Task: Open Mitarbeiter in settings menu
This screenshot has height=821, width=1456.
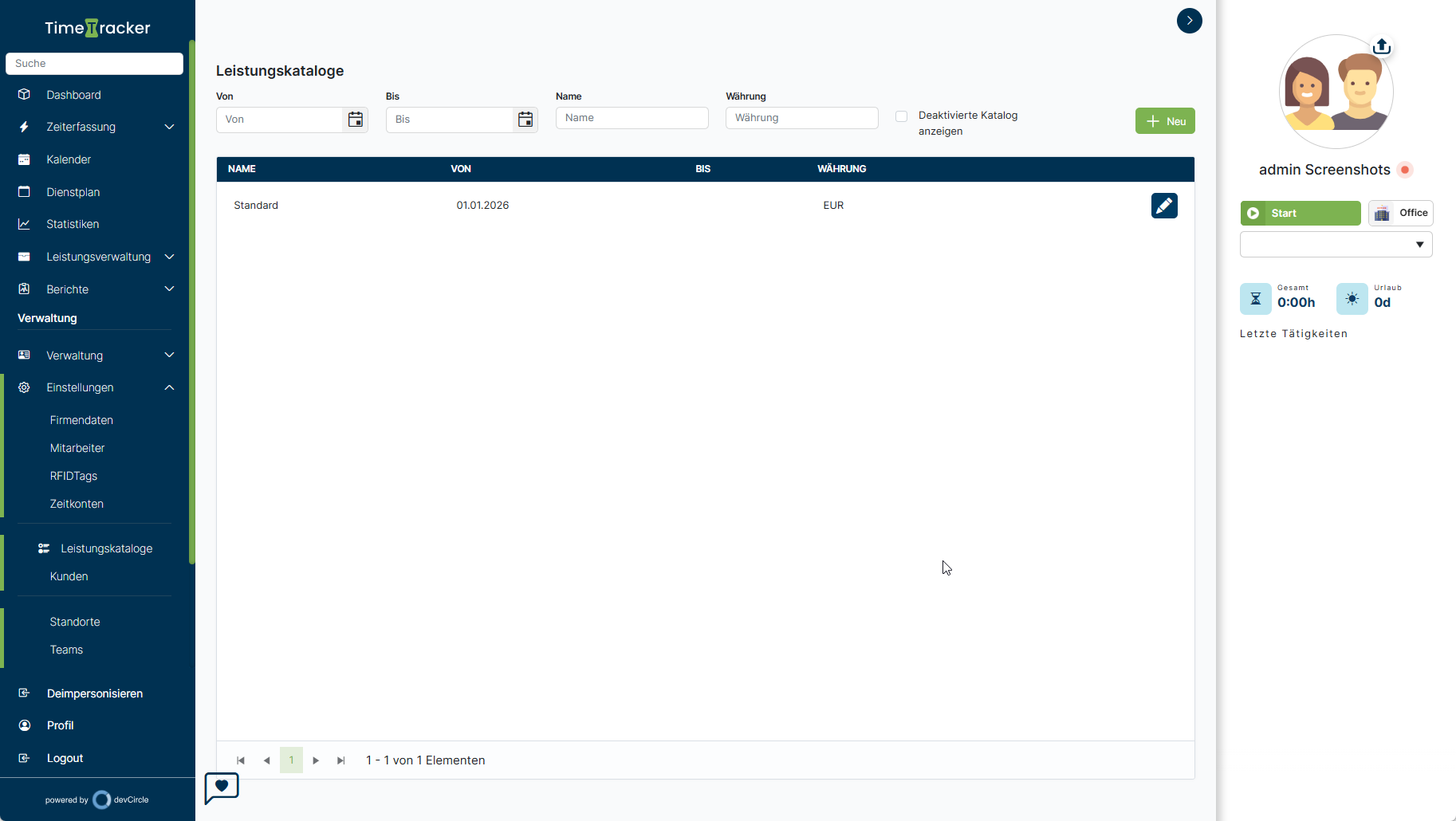Action: [77, 448]
